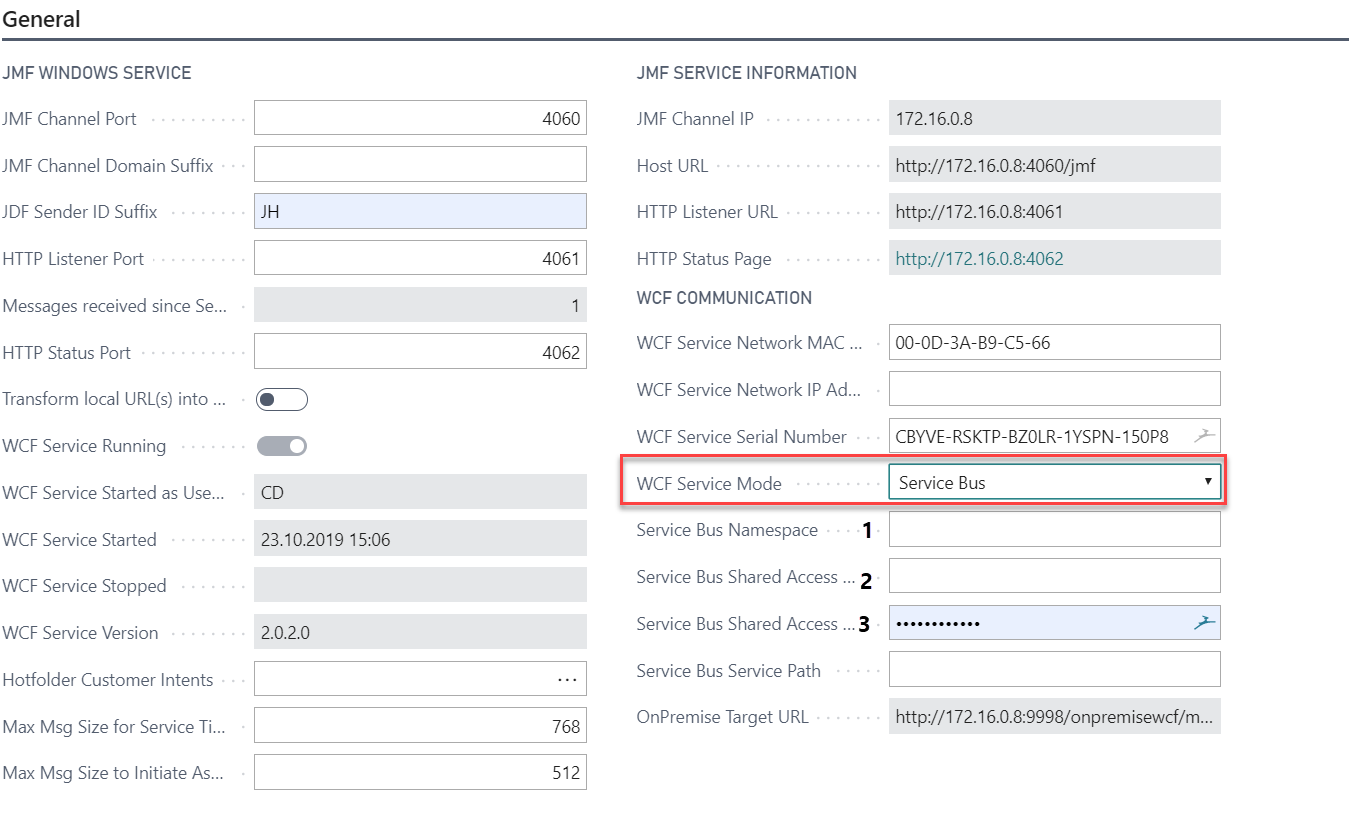Click Max Msg Size for Service field

[420, 726]
